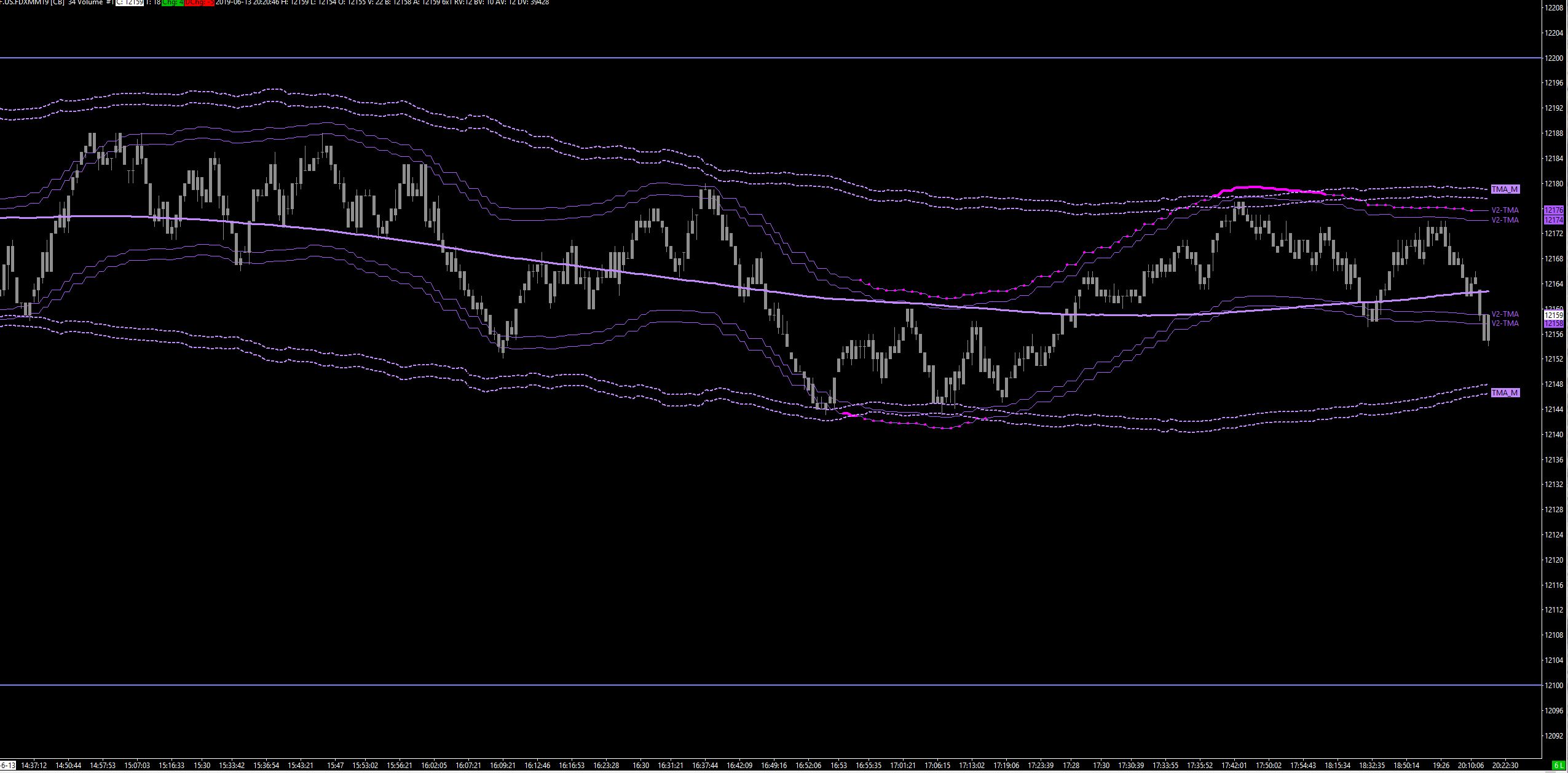
Task: Click the white 12159 last-price marker on scale
Action: (x=1554, y=315)
